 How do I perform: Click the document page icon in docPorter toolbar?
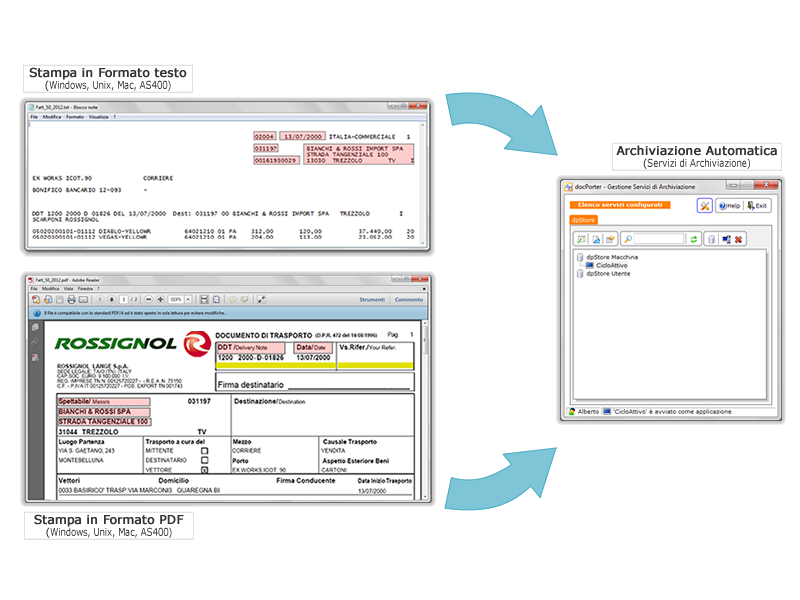595,239
